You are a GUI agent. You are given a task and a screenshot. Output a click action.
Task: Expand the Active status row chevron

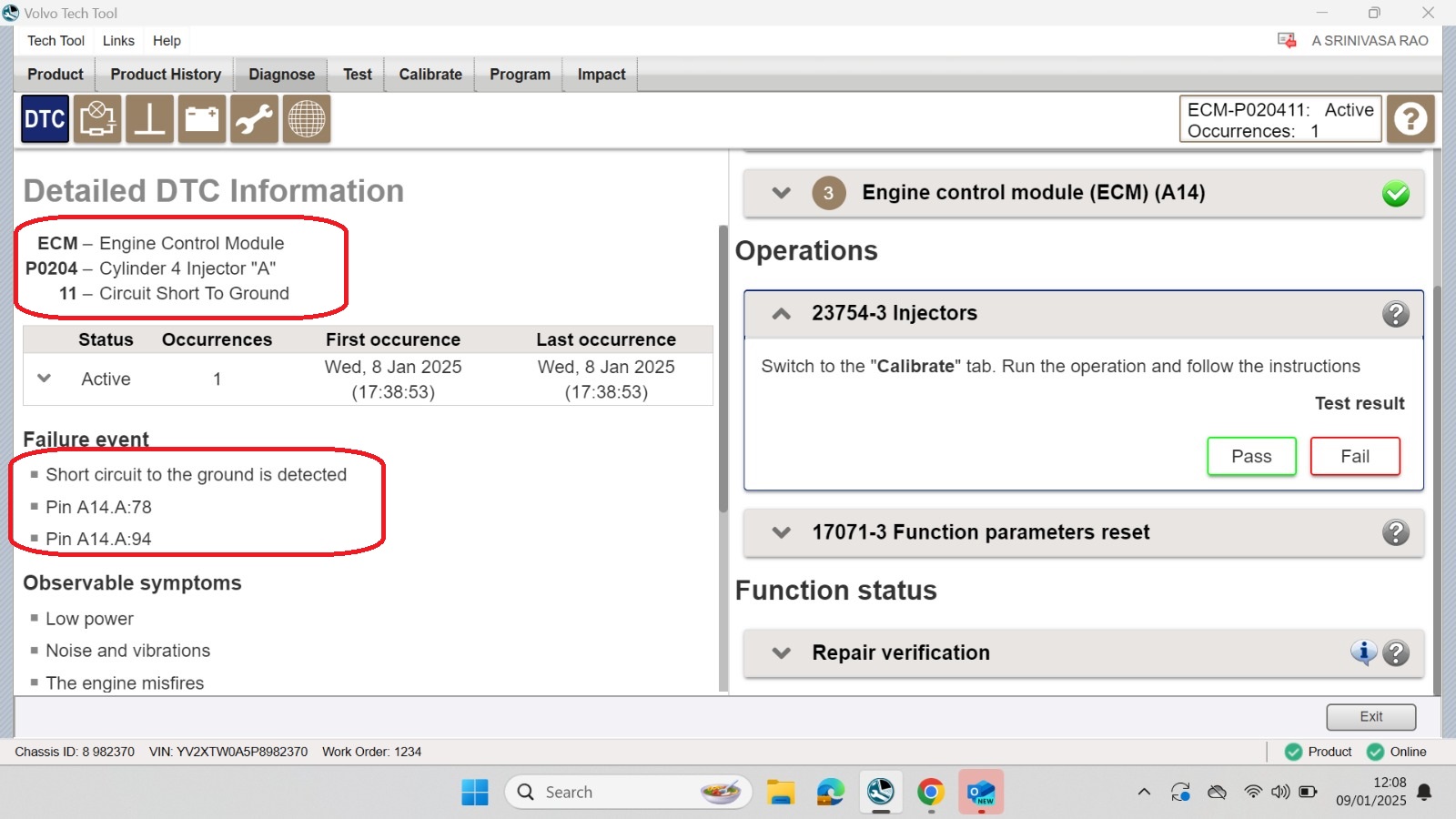tap(44, 379)
